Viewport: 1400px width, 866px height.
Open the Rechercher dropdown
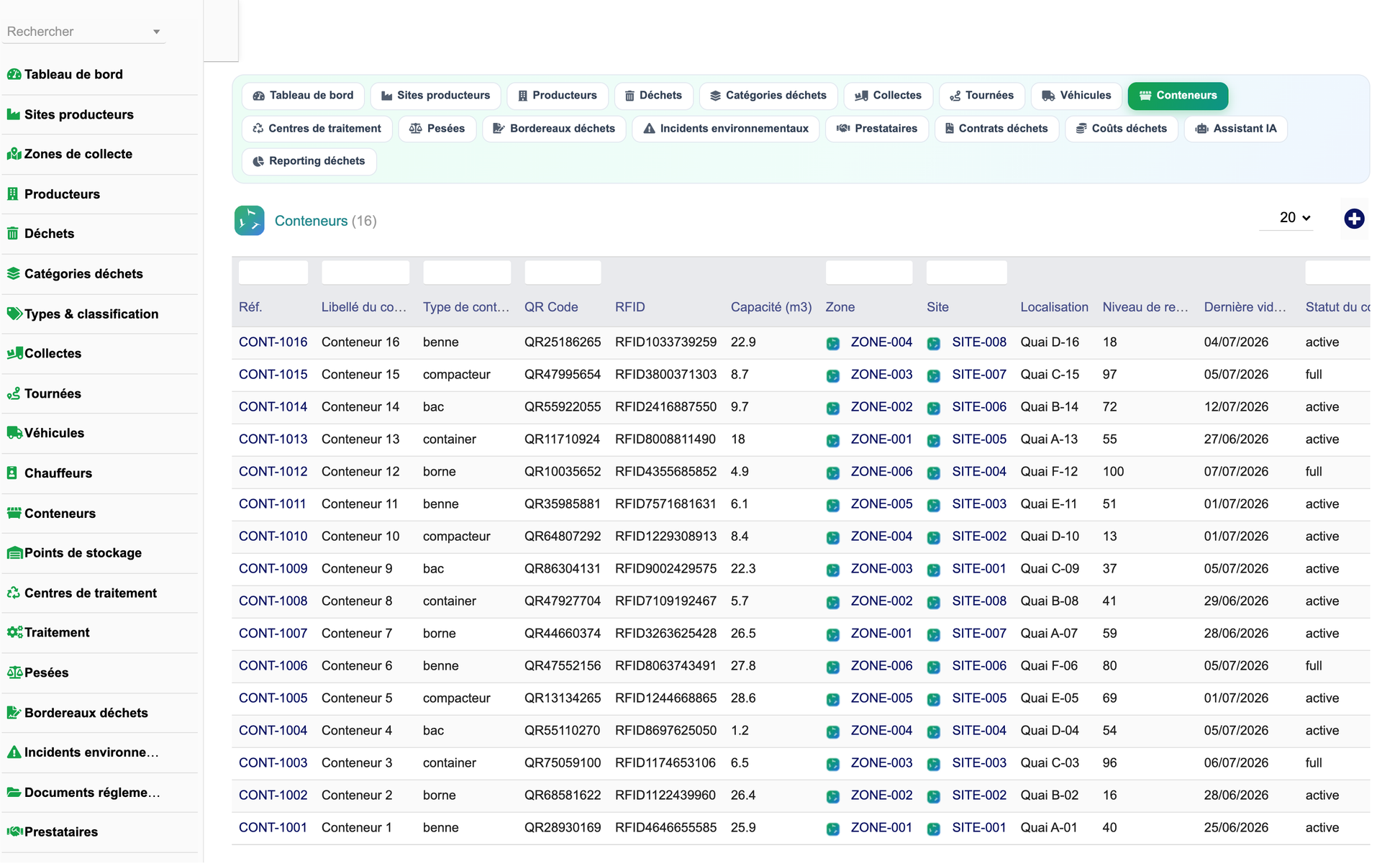[84, 32]
